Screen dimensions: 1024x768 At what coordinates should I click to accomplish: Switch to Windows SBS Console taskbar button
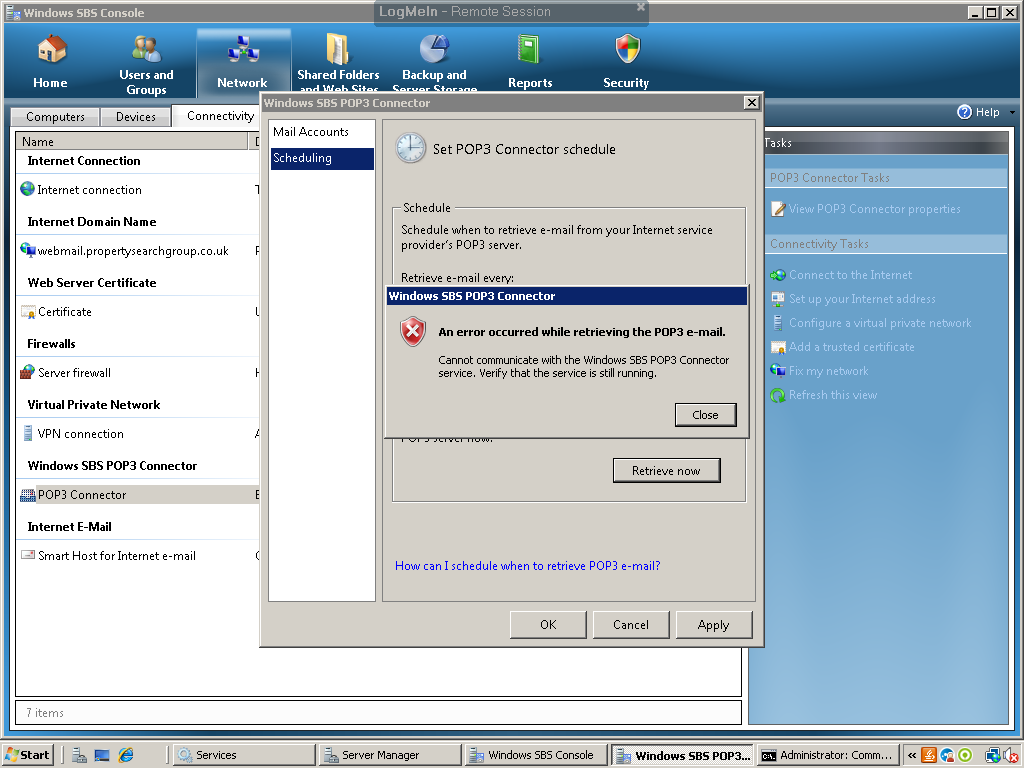pos(536,755)
